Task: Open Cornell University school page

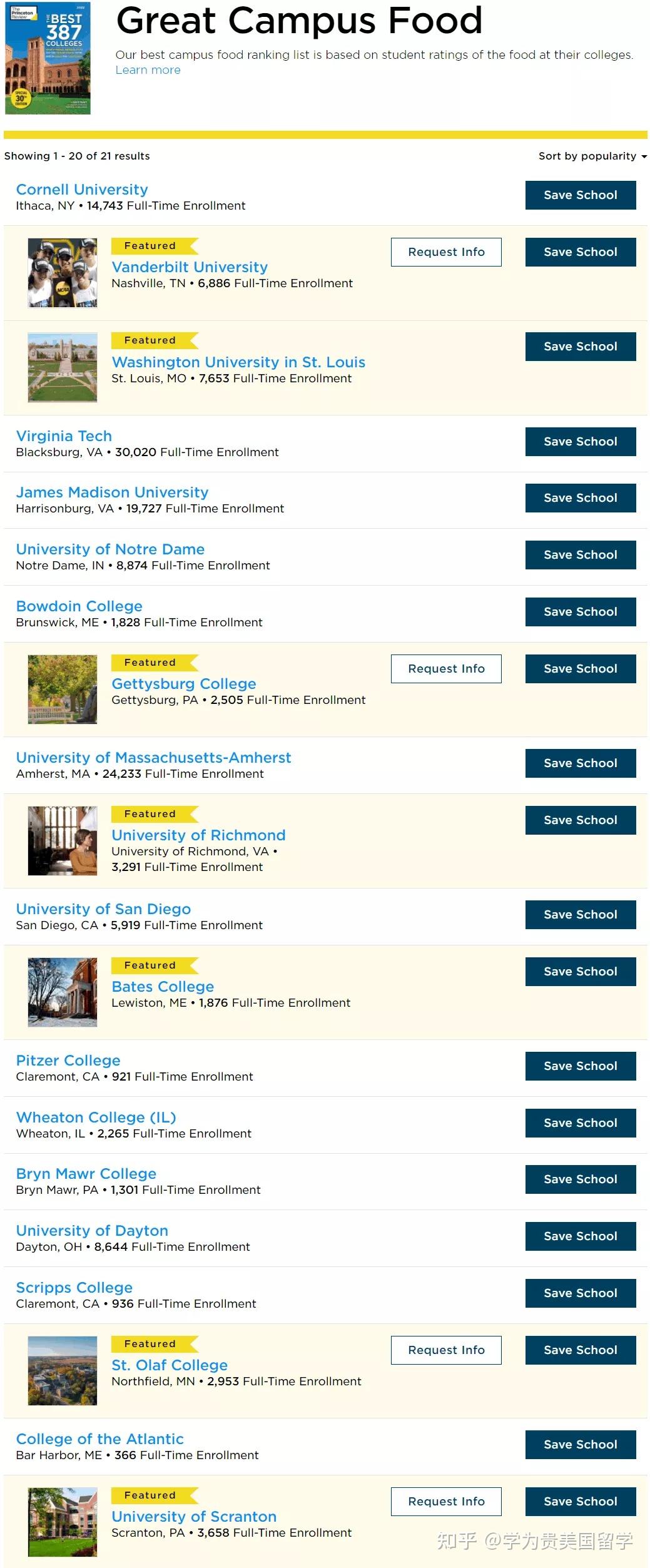Action: click(82, 190)
